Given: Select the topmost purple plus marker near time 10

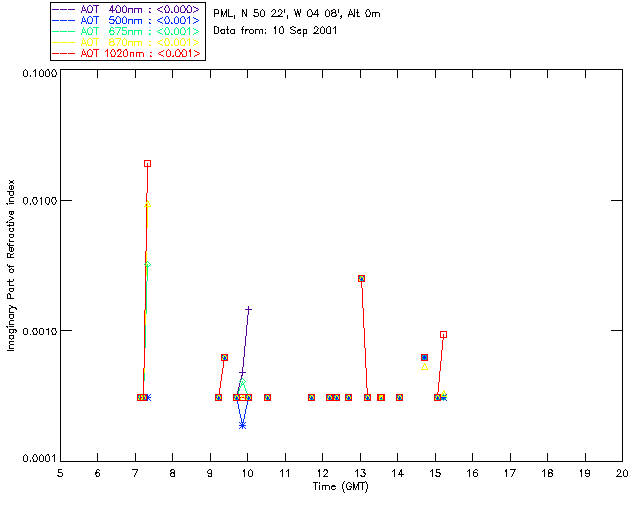Looking at the screenshot, I should [248, 309].
